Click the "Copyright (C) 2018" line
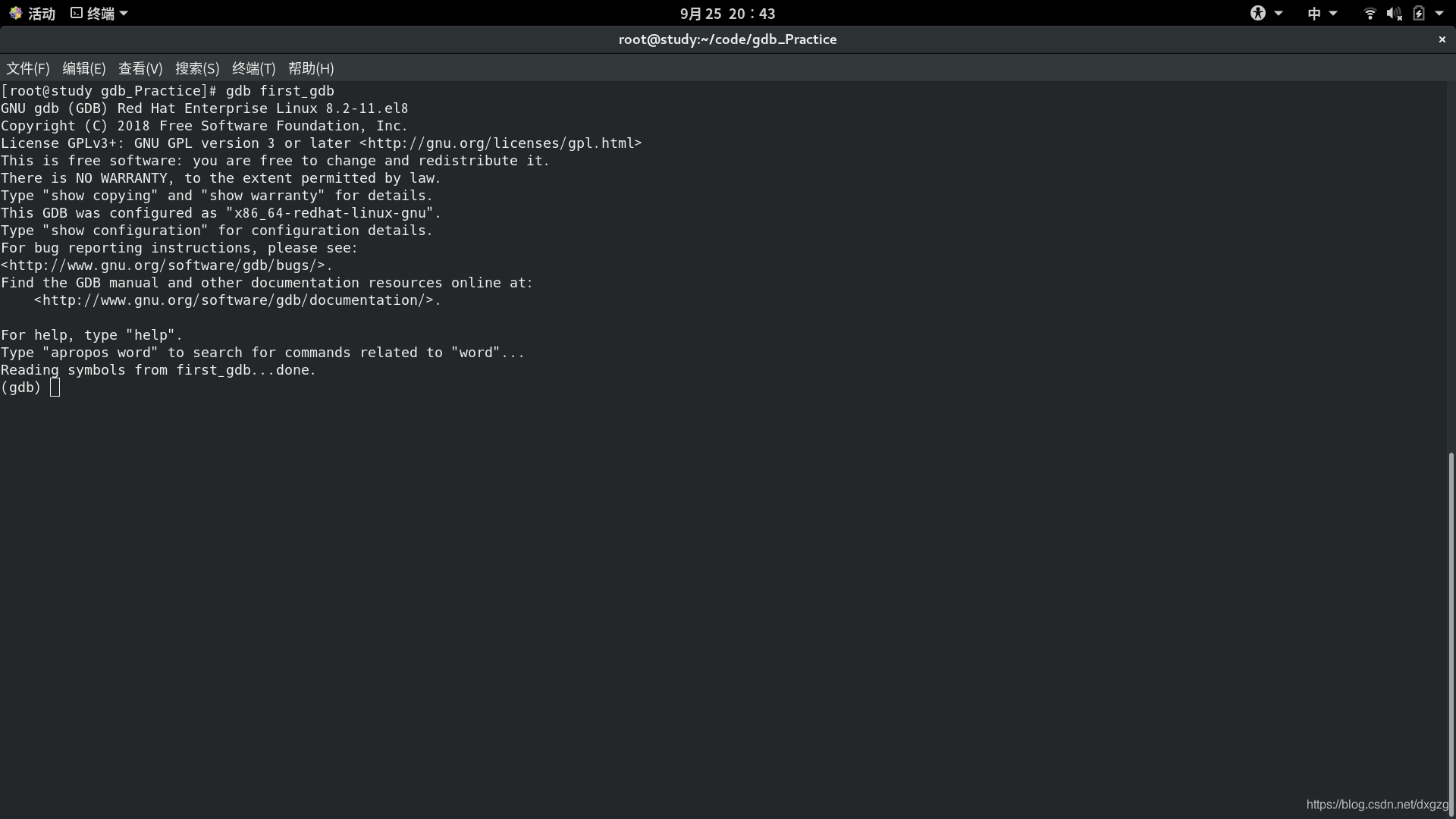The height and width of the screenshot is (819, 1456). coord(205,126)
